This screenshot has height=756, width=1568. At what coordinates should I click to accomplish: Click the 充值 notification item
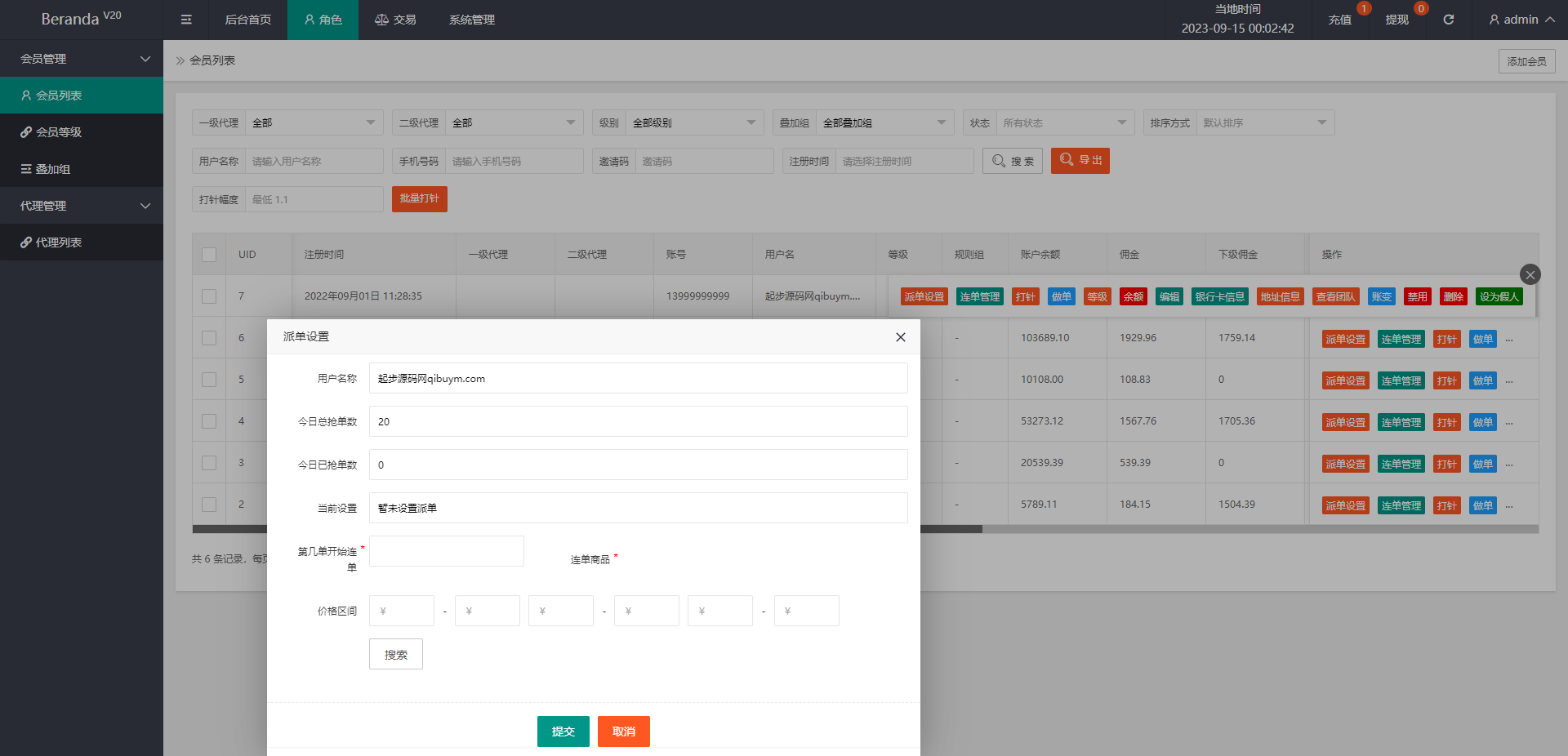[x=1339, y=20]
